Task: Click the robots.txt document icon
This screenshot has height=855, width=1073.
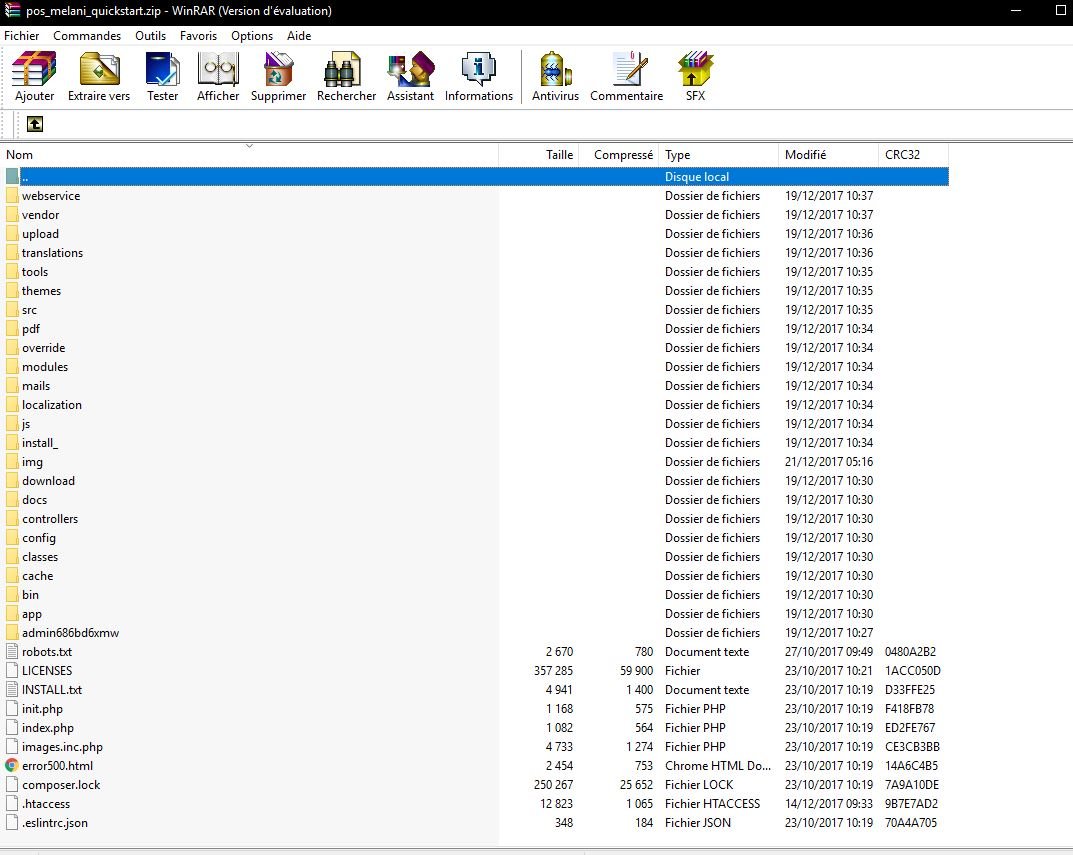Action: 12,652
